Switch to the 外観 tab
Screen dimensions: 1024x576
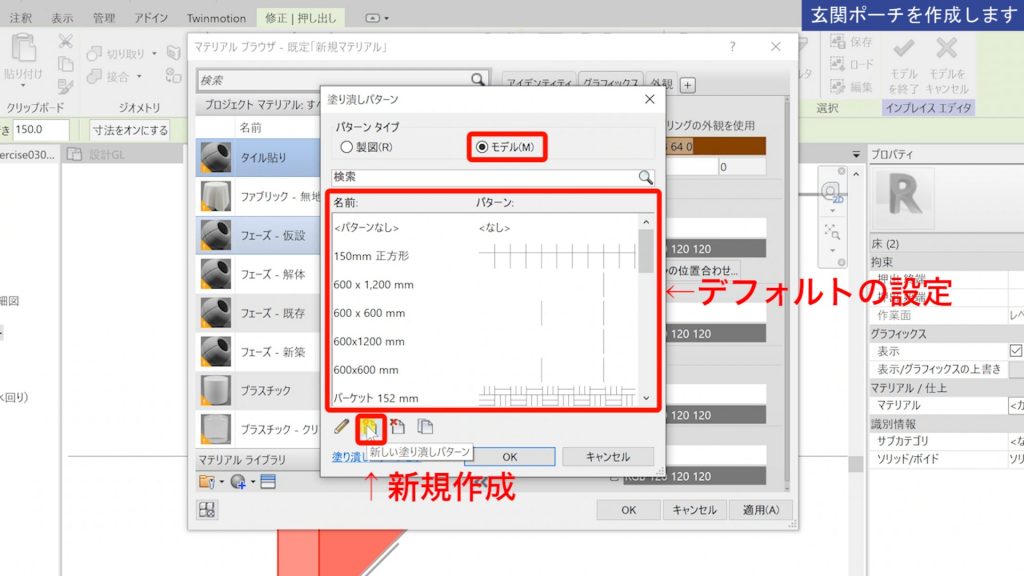click(x=661, y=84)
